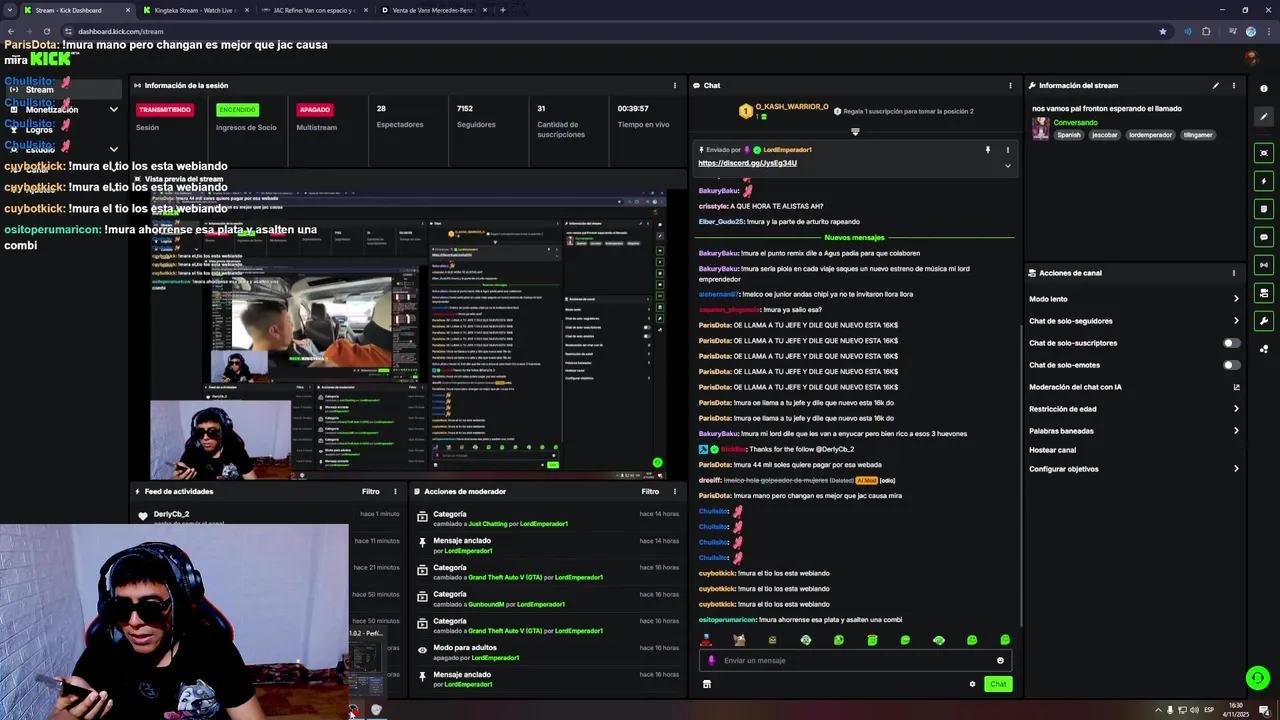Switch to JAC Refine Van browser tab
1280x720 pixels.
pyautogui.click(x=315, y=10)
